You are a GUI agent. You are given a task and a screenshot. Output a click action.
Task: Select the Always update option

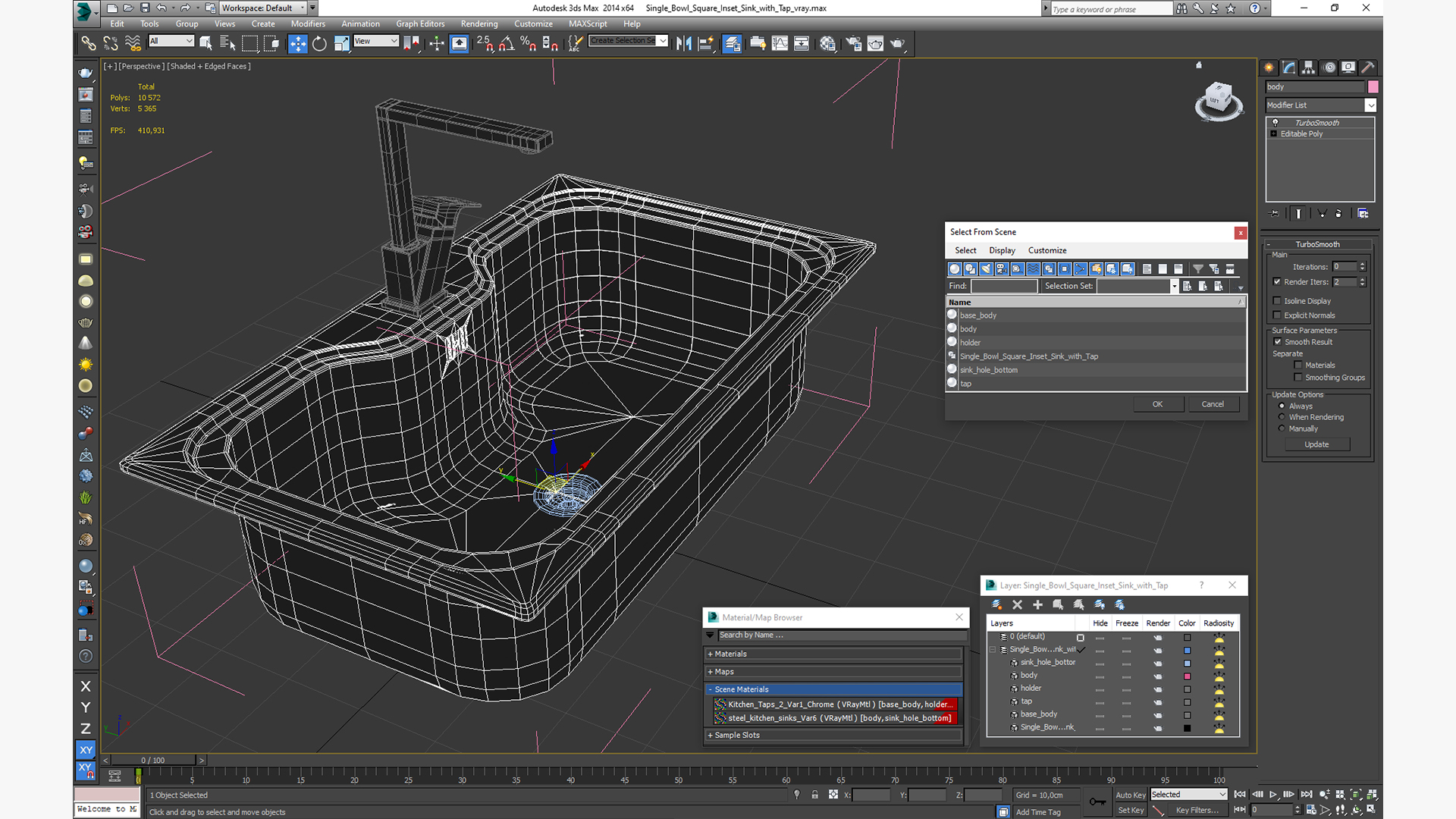click(1282, 406)
